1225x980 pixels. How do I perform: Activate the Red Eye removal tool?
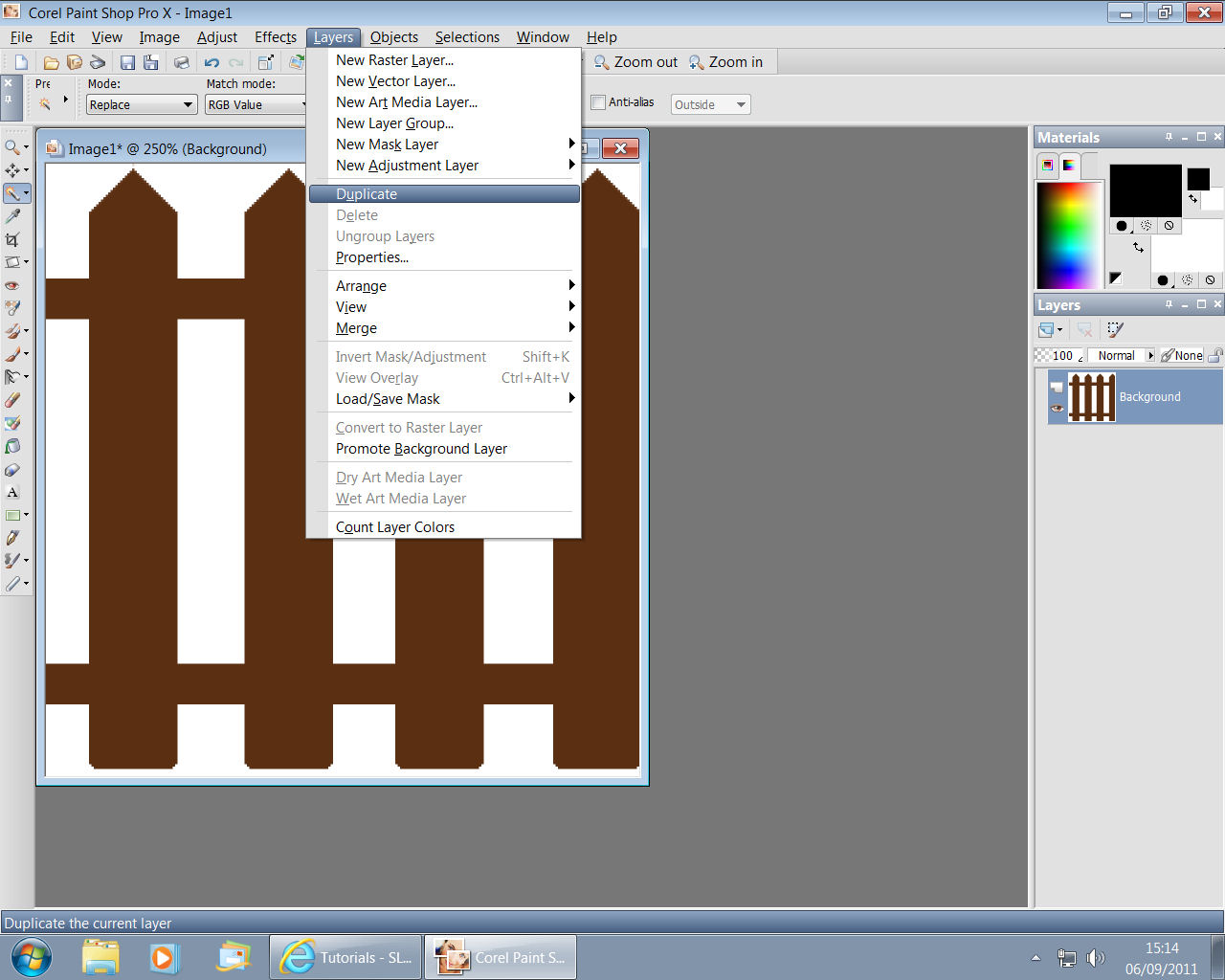click(13, 285)
